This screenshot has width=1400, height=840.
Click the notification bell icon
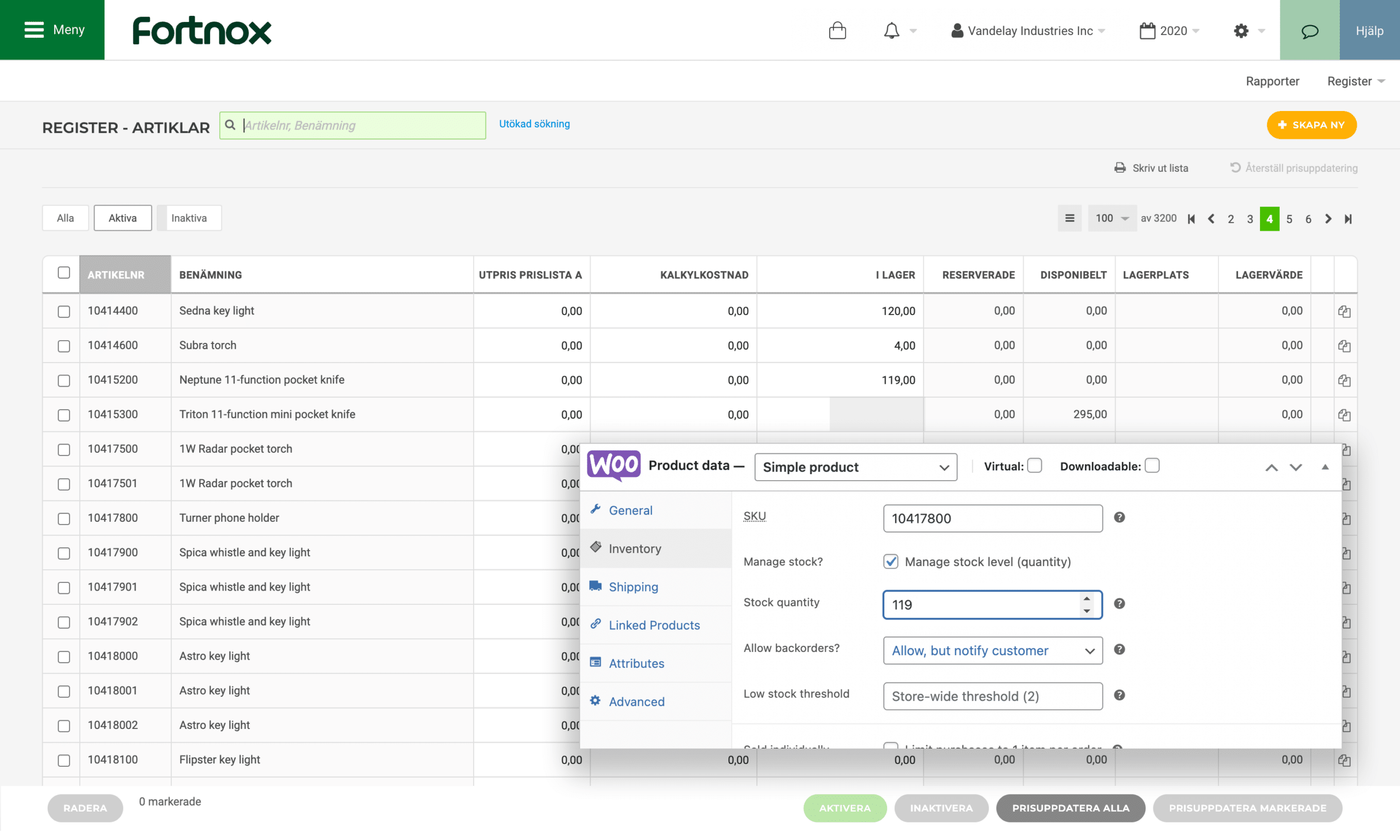coord(891,31)
